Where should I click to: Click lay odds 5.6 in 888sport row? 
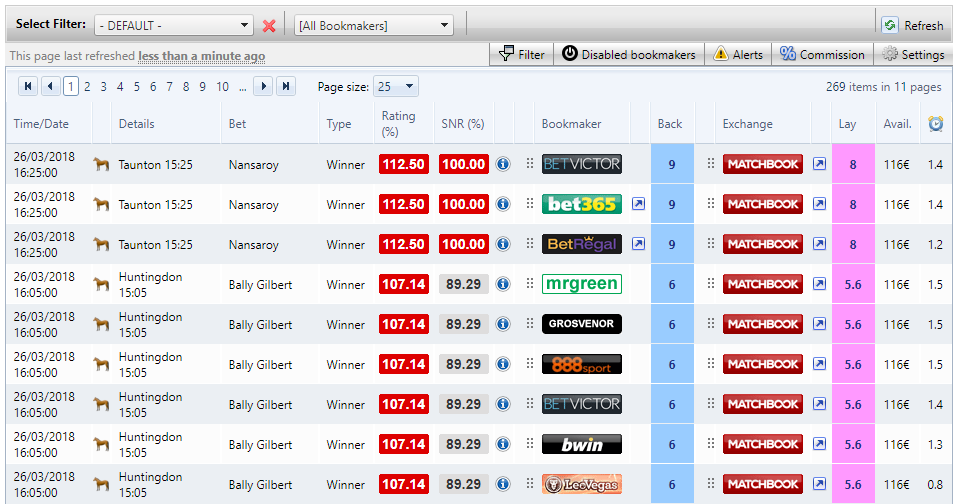coord(853,365)
